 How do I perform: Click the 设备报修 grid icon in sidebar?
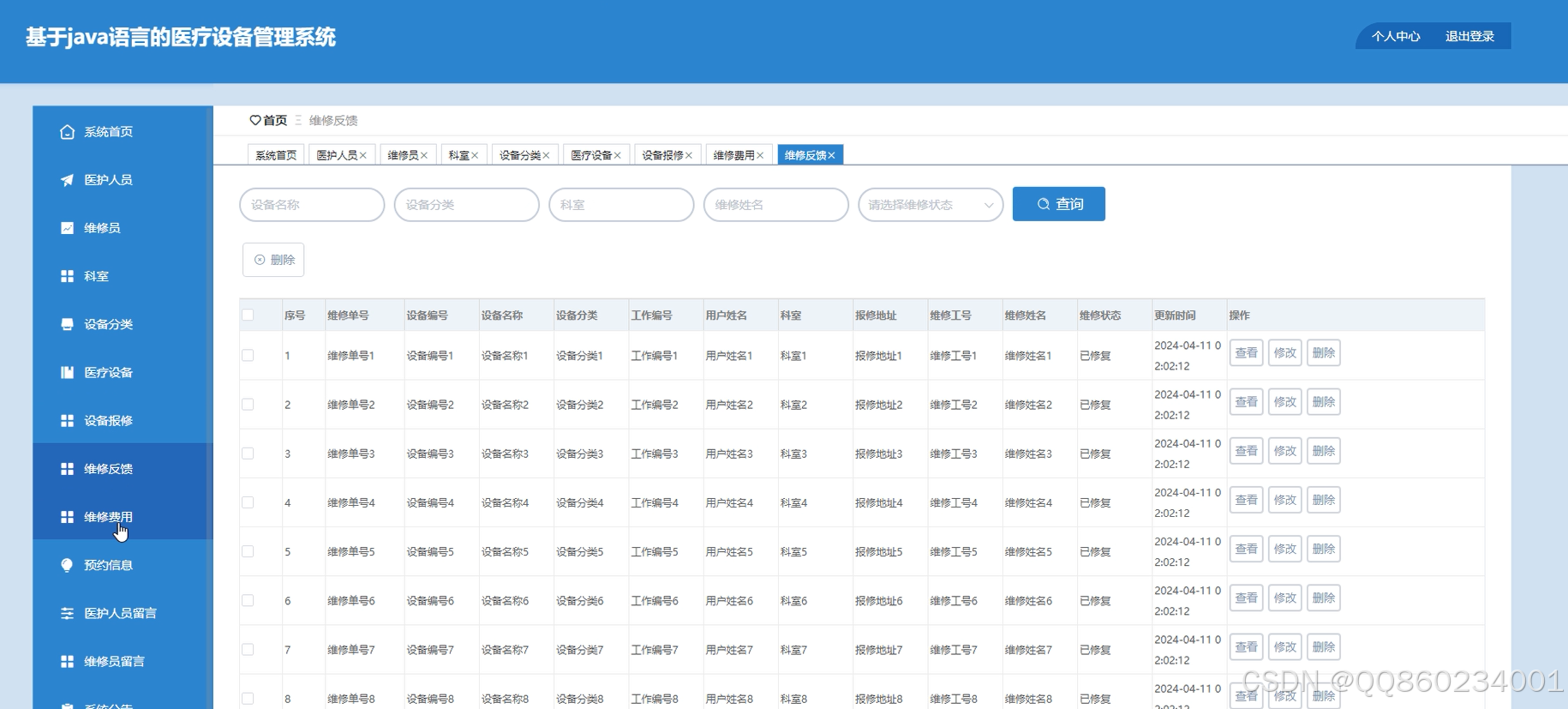[x=67, y=420]
